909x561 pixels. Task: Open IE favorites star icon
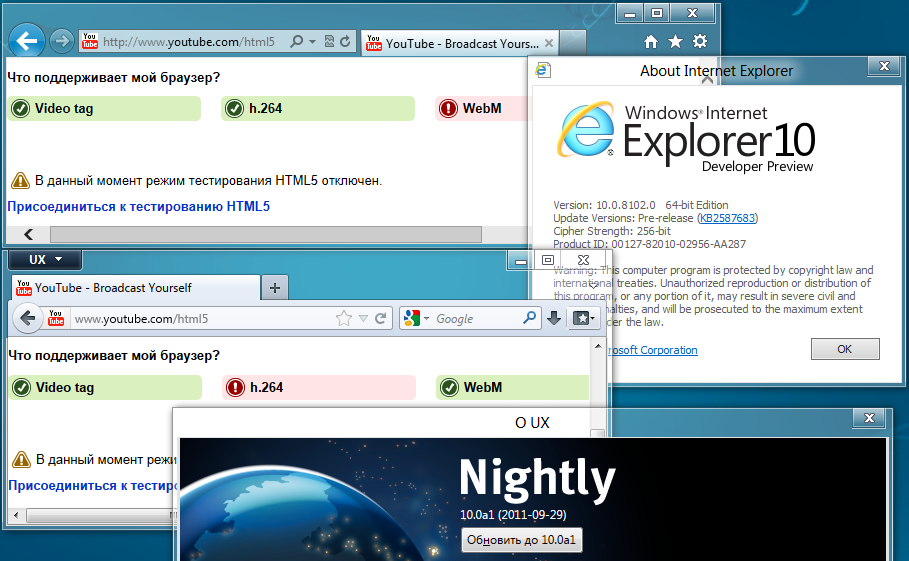(x=675, y=41)
